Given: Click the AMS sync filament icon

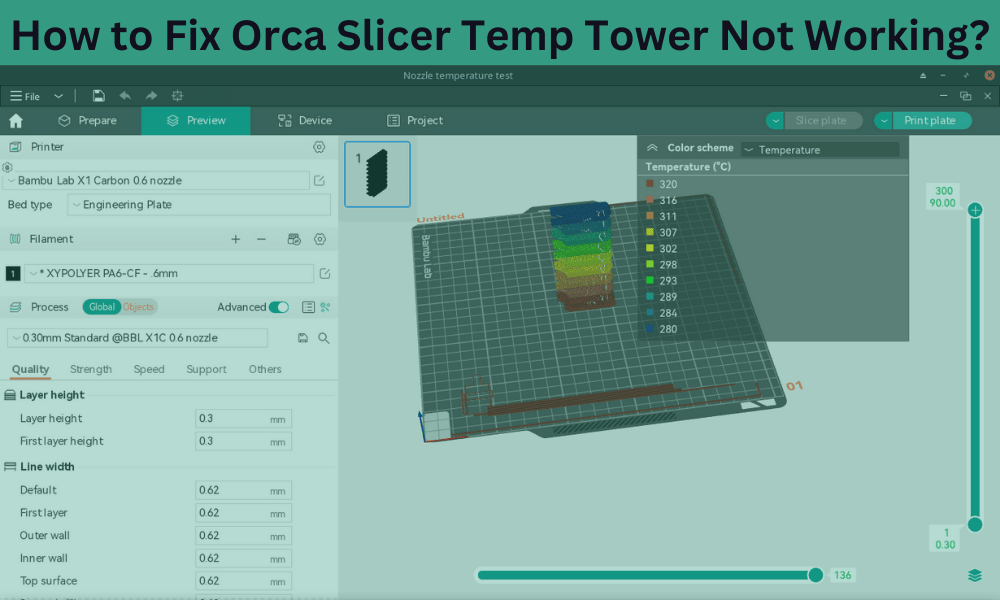Looking at the screenshot, I should click(x=294, y=239).
